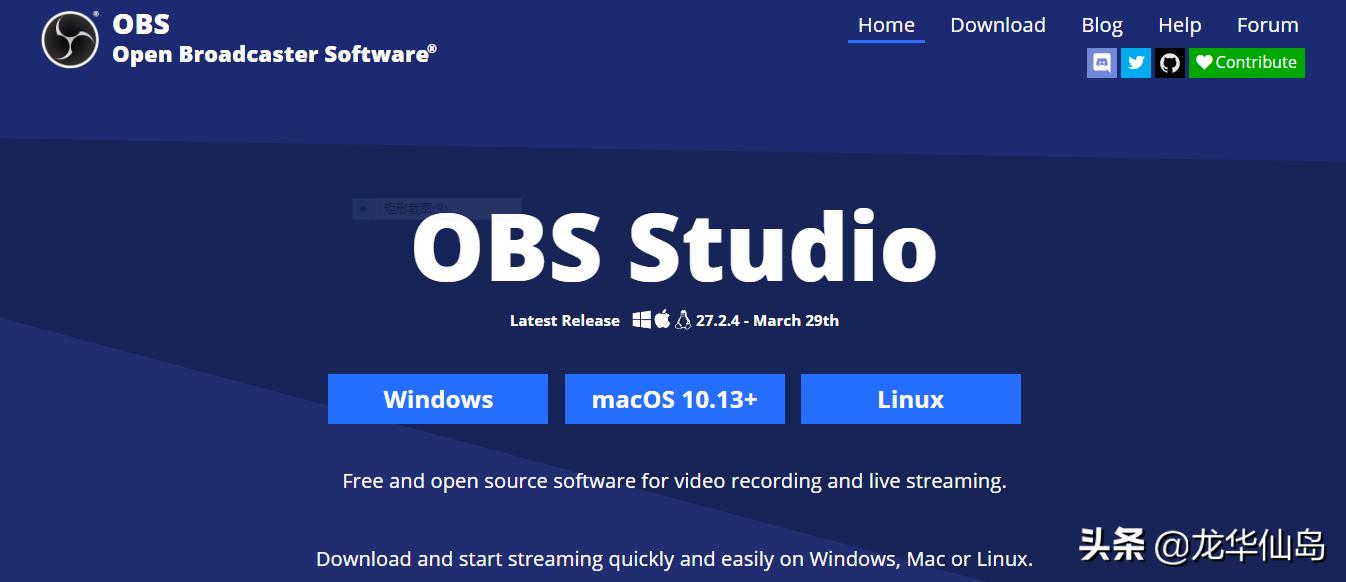This screenshot has width=1346, height=582.
Task: Click the Windows logo beside Latest Release
Action: pos(641,320)
